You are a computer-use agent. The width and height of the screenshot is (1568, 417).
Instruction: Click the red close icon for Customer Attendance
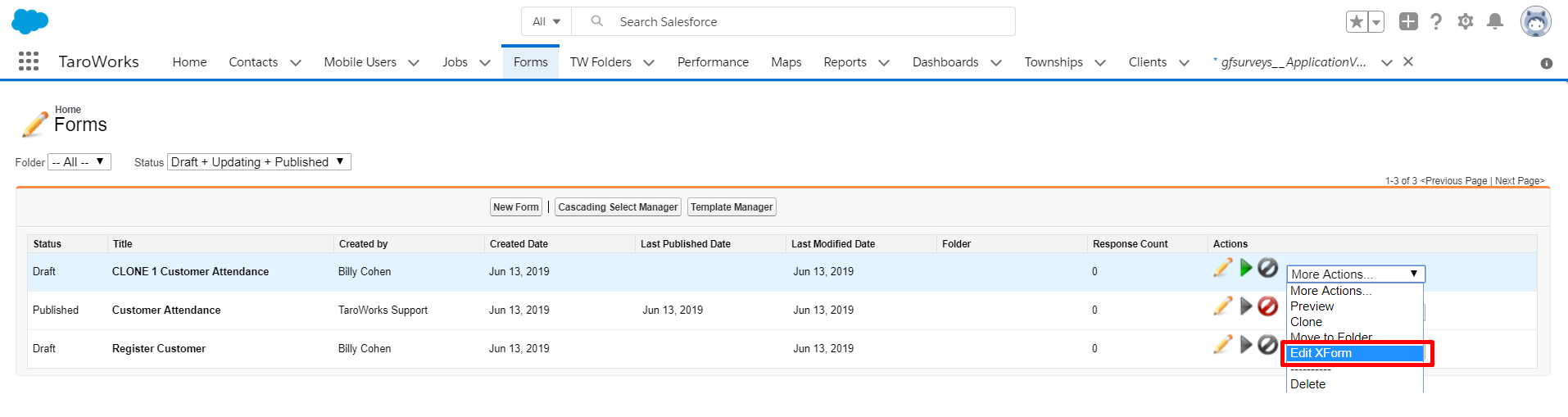coord(1267,306)
